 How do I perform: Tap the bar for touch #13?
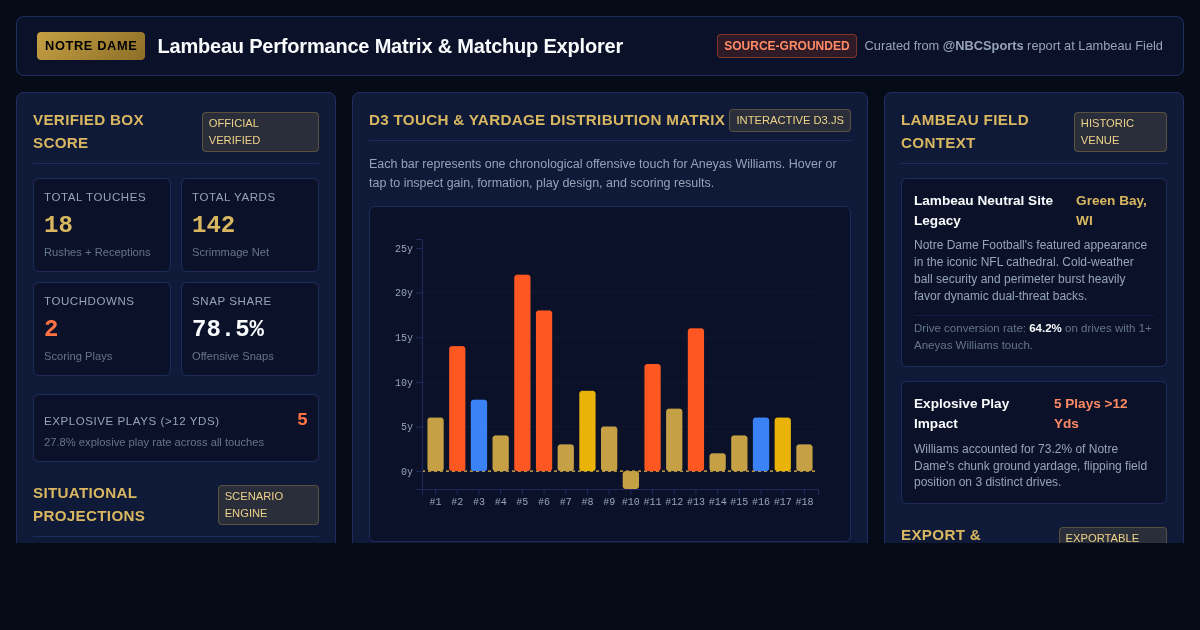tap(696, 400)
